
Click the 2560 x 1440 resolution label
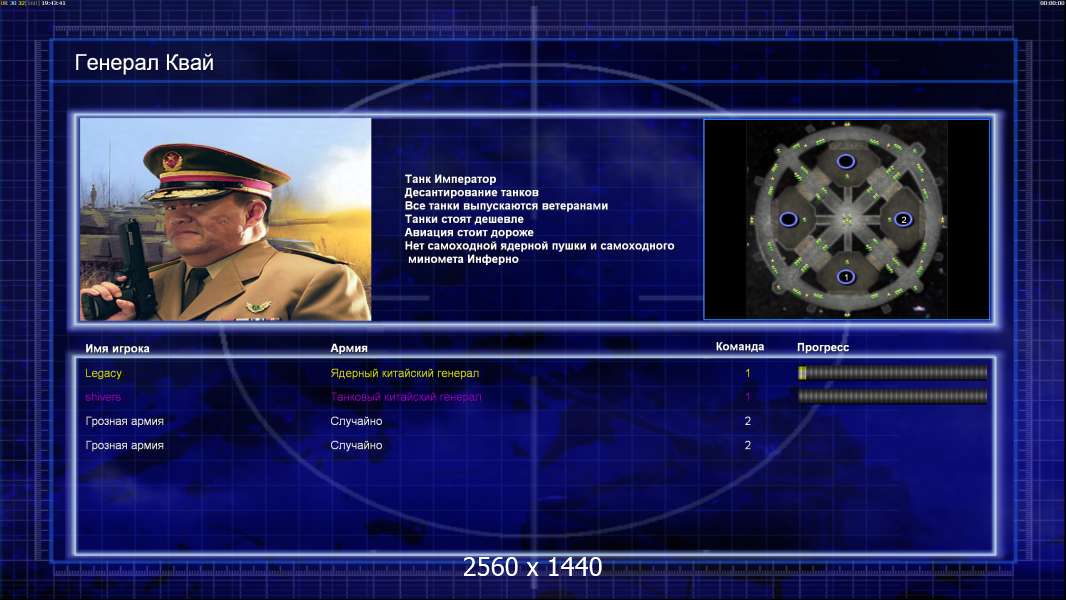point(532,567)
